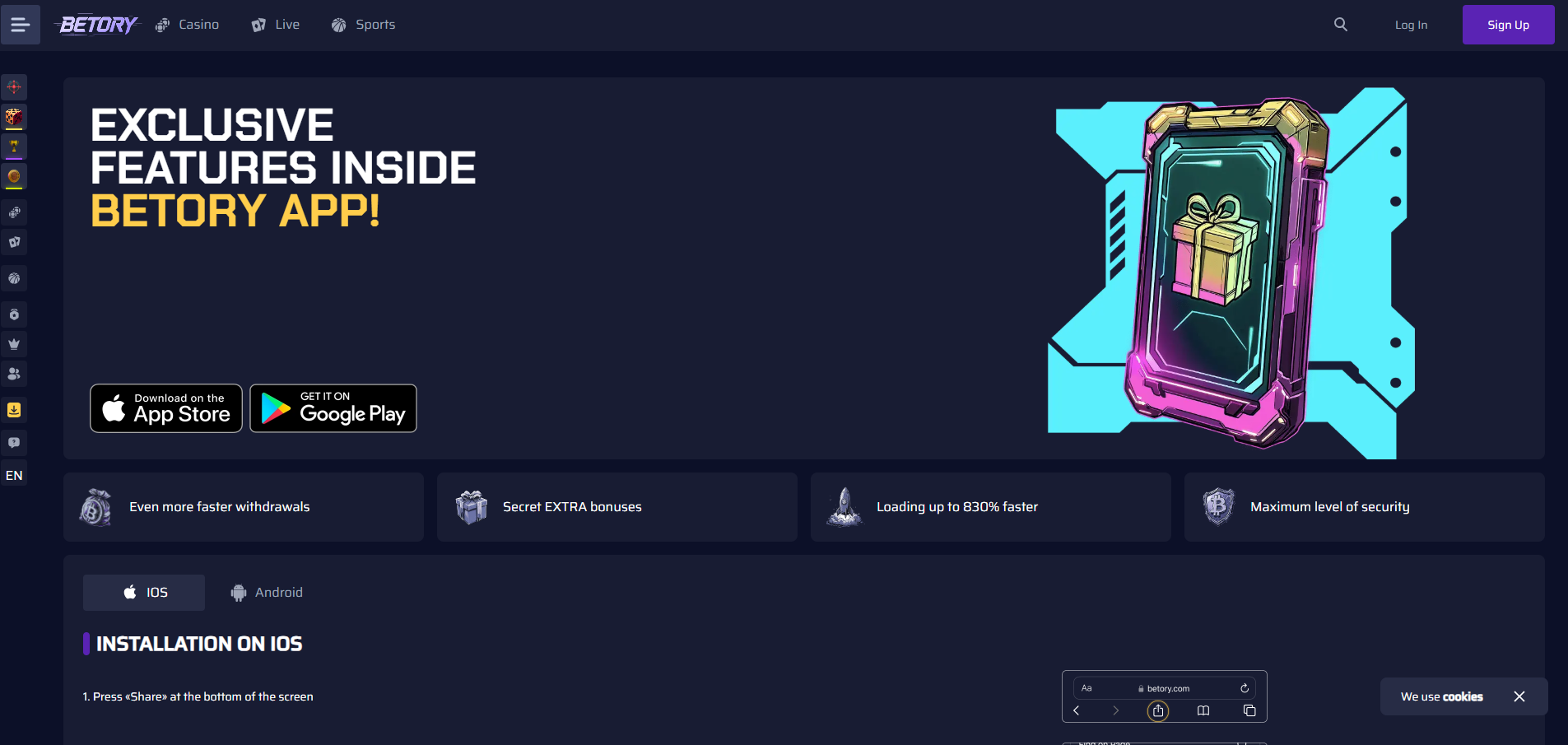Open the orange dice sidebar icon
This screenshot has width=1568, height=745.
(14, 117)
